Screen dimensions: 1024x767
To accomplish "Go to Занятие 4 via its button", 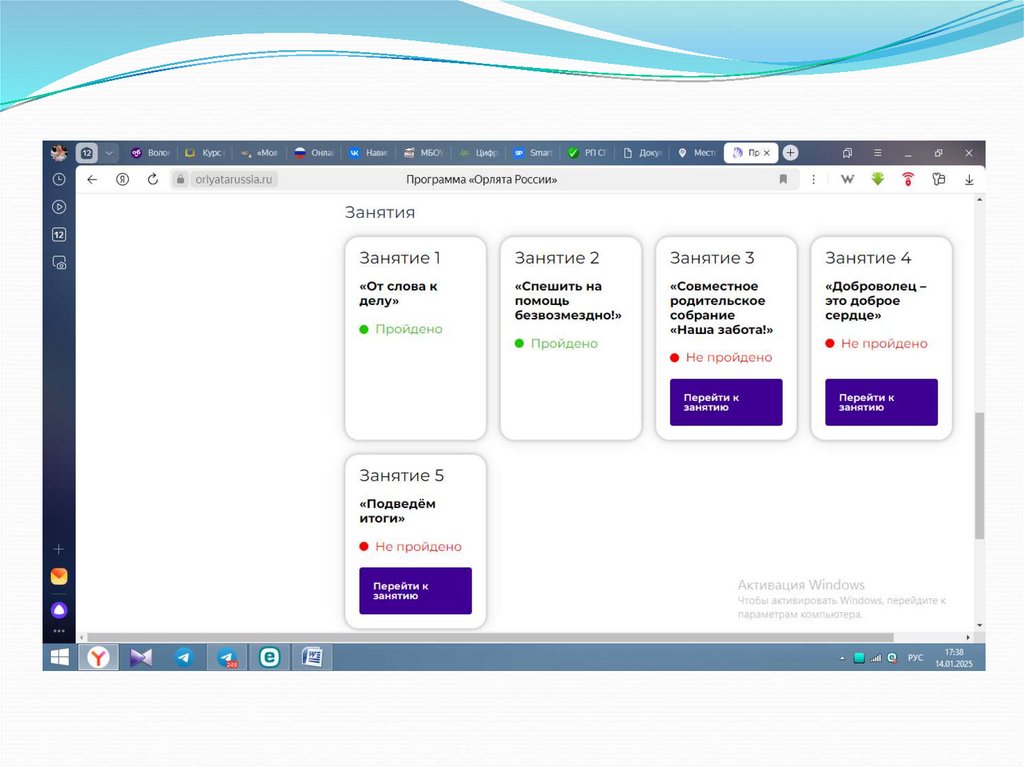I will [881, 402].
